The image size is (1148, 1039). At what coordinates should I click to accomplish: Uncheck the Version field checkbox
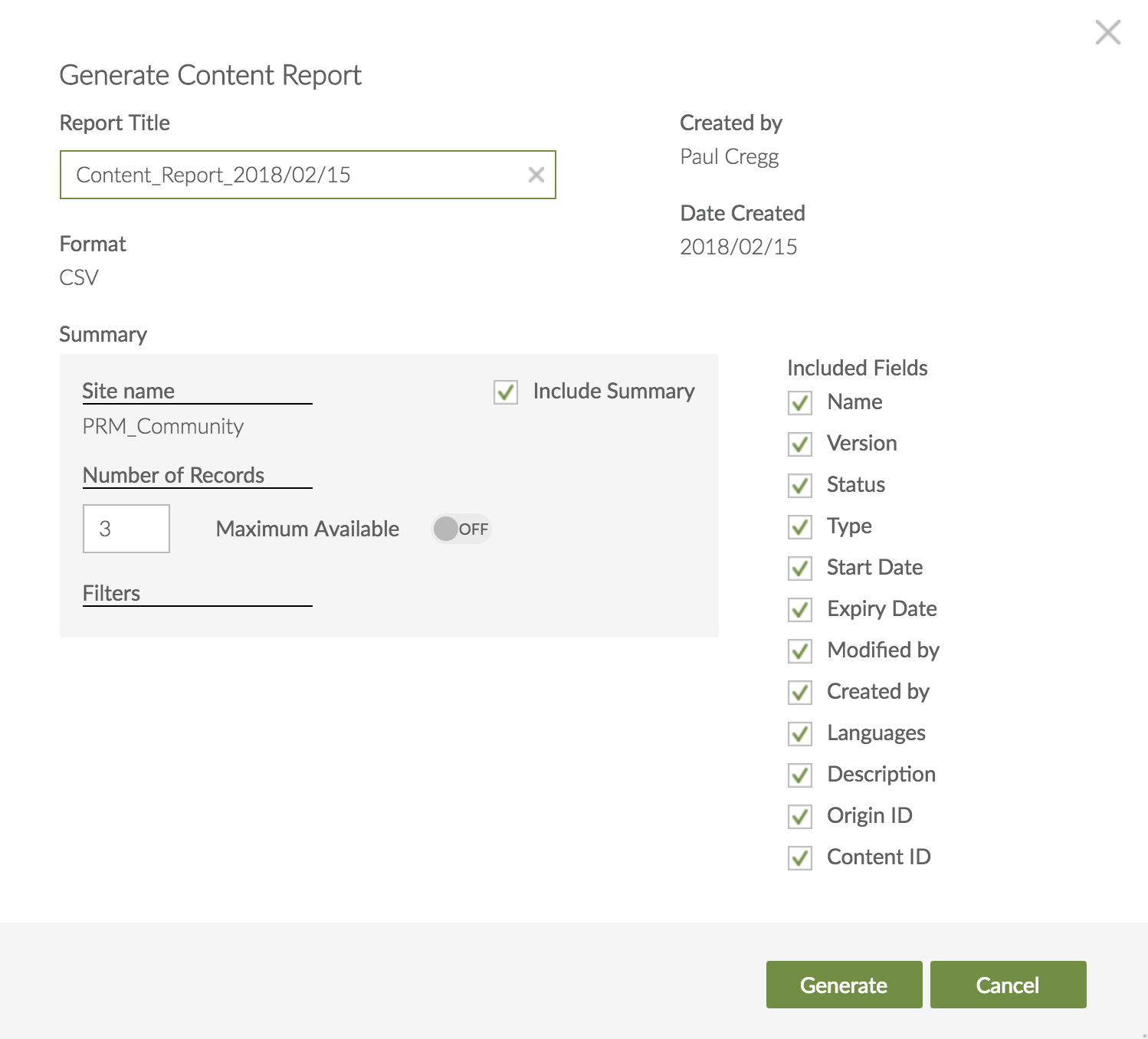pos(800,444)
